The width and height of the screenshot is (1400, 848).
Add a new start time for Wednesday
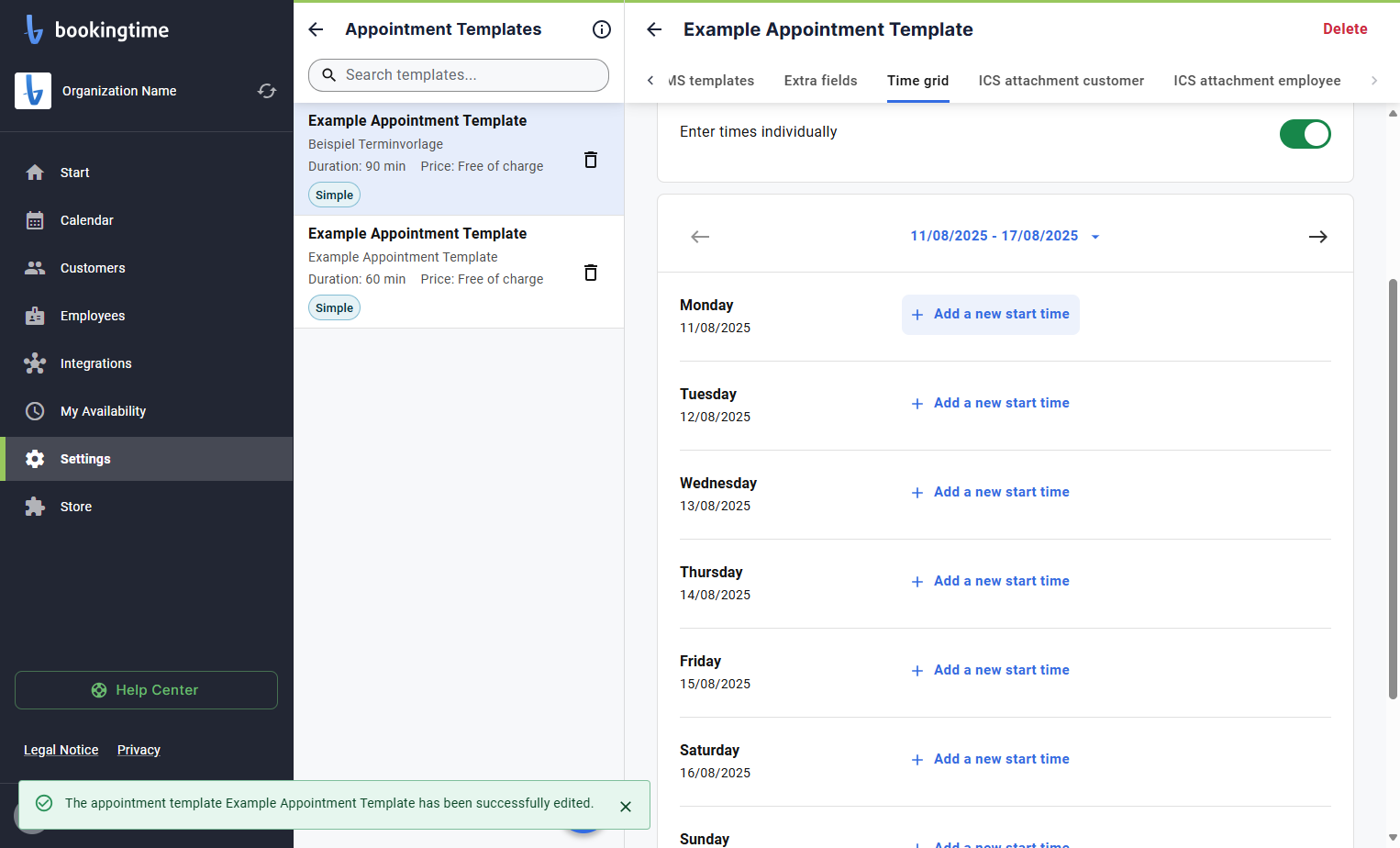coord(991,493)
